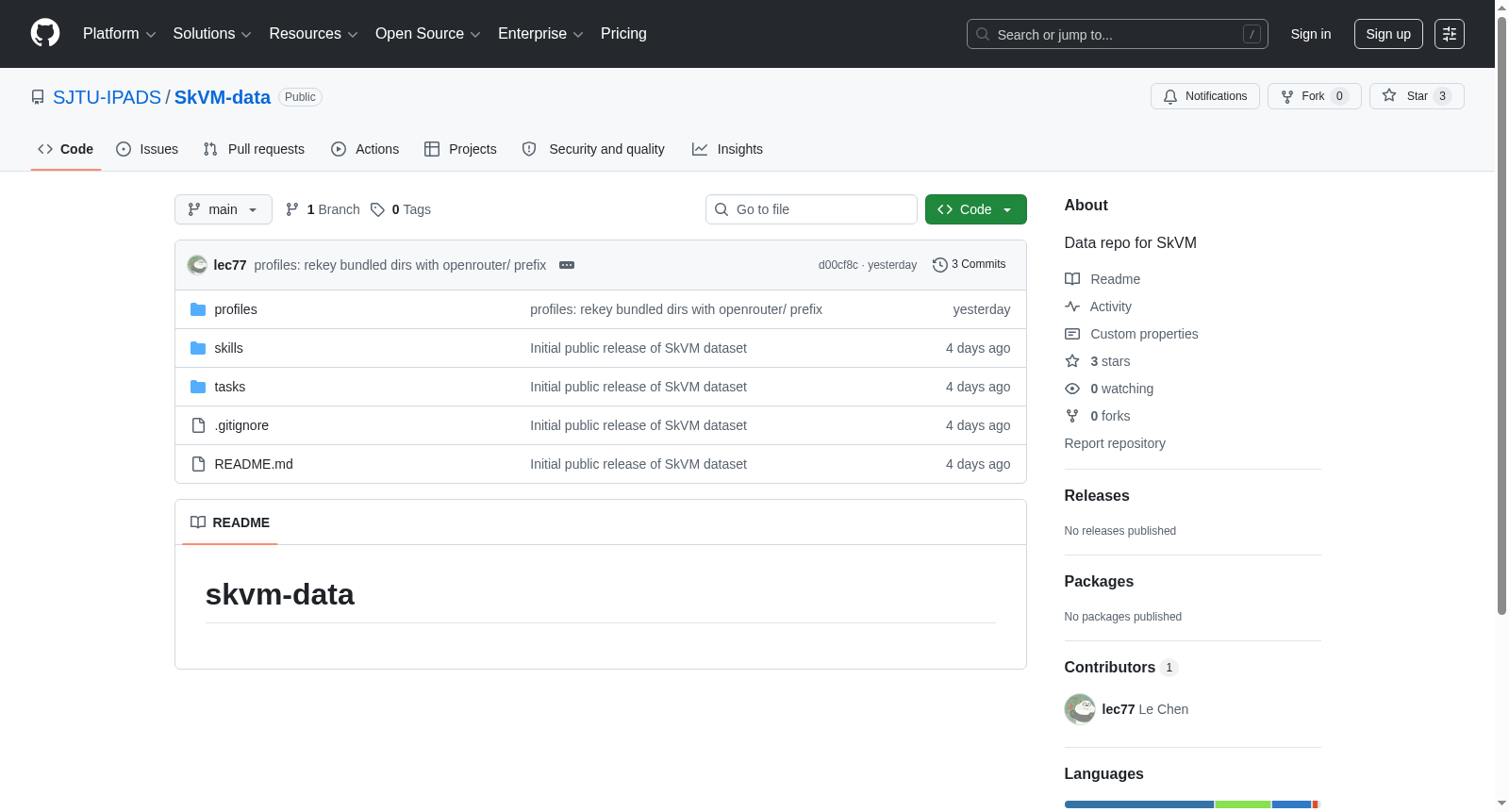Click the README.md file icon
1509x812 pixels.
[198, 464]
